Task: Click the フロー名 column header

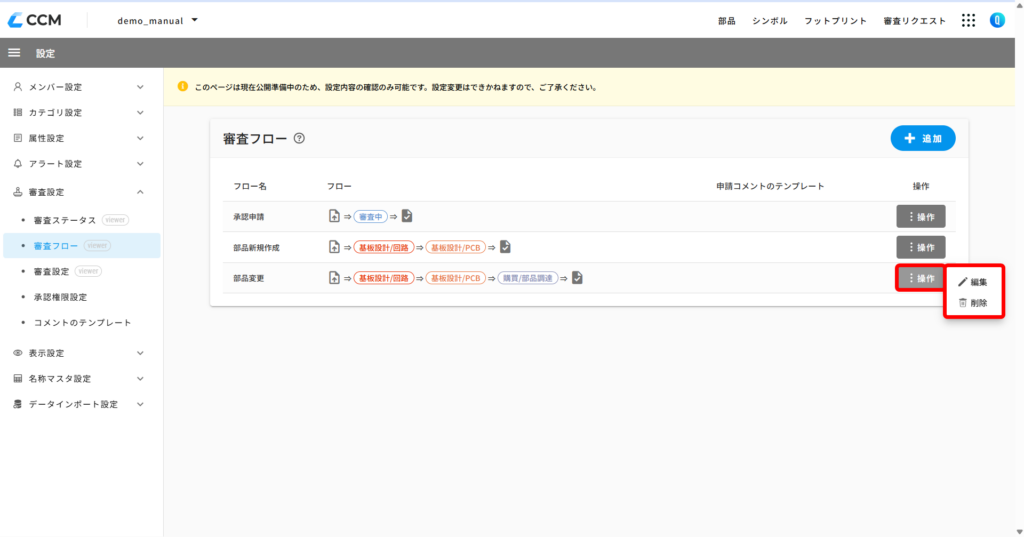Action: point(250,186)
